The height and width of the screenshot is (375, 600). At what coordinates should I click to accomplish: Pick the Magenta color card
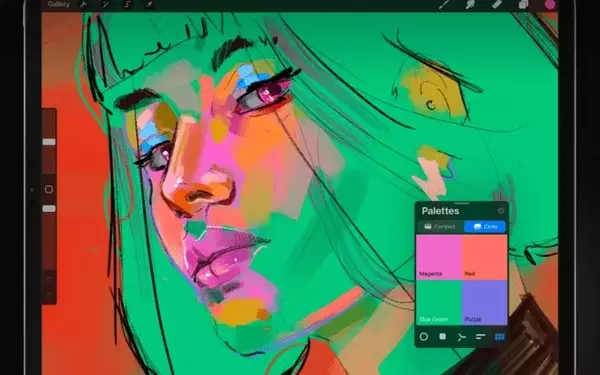[439, 258]
